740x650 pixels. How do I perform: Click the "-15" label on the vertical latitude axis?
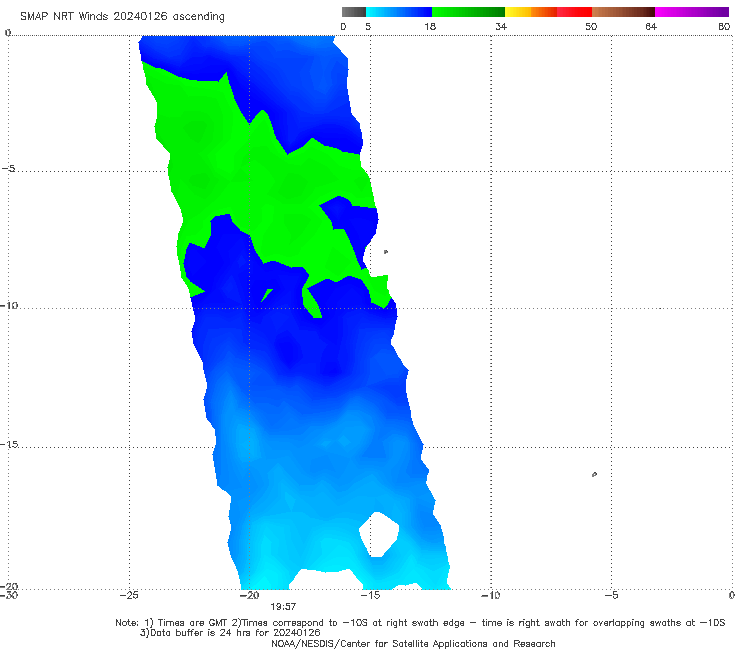[x=9, y=445]
